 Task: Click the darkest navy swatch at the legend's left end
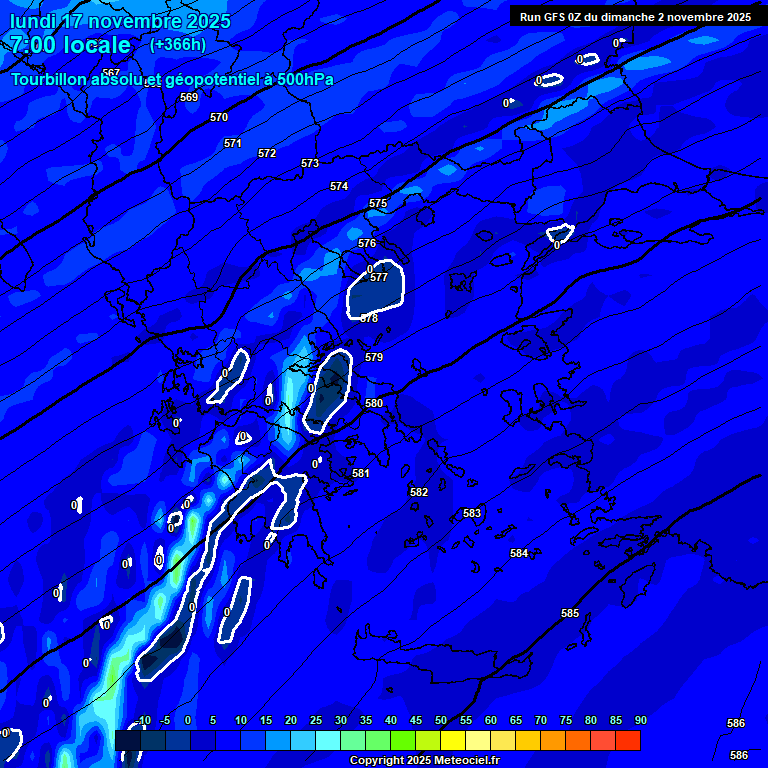coord(127,740)
